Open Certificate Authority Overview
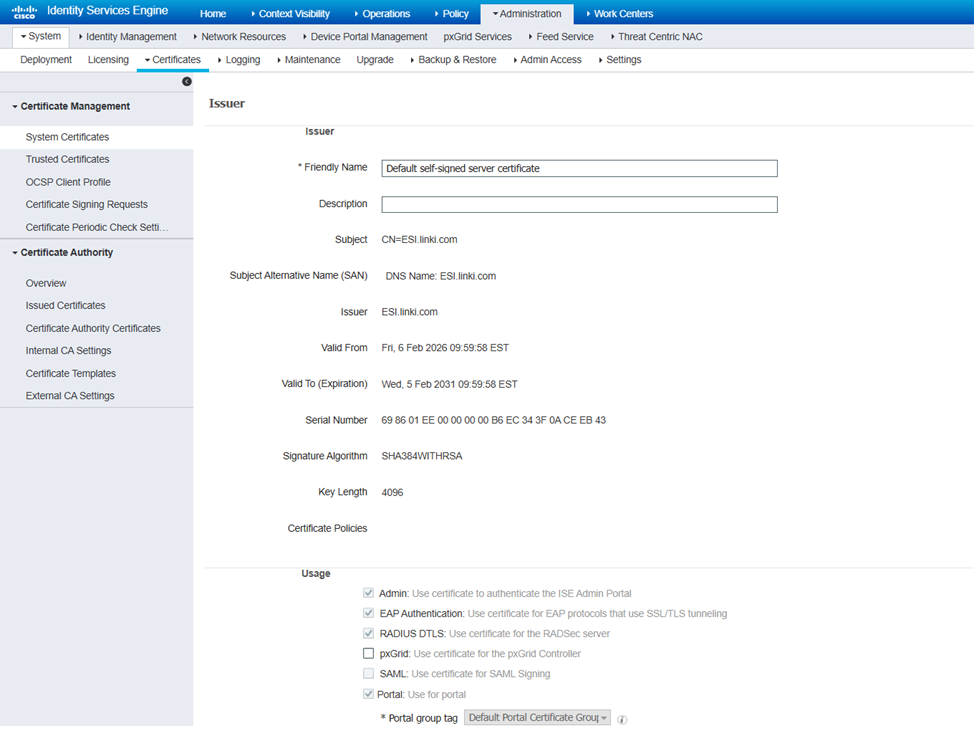Image resolution: width=974 pixels, height=736 pixels. 46,283
